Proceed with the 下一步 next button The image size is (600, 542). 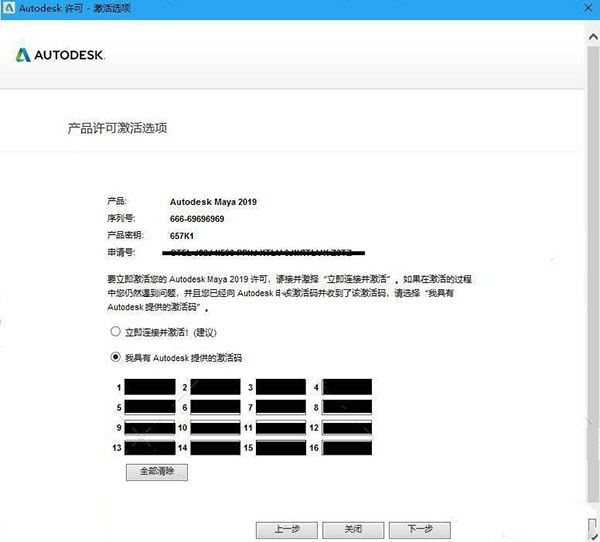tap(420, 530)
